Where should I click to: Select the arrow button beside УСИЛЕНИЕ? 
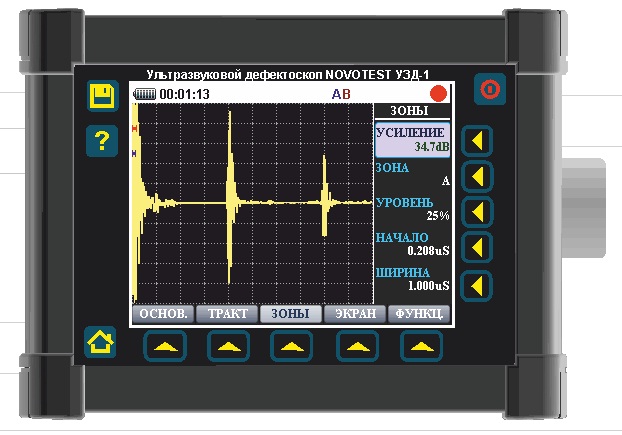[477, 141]
